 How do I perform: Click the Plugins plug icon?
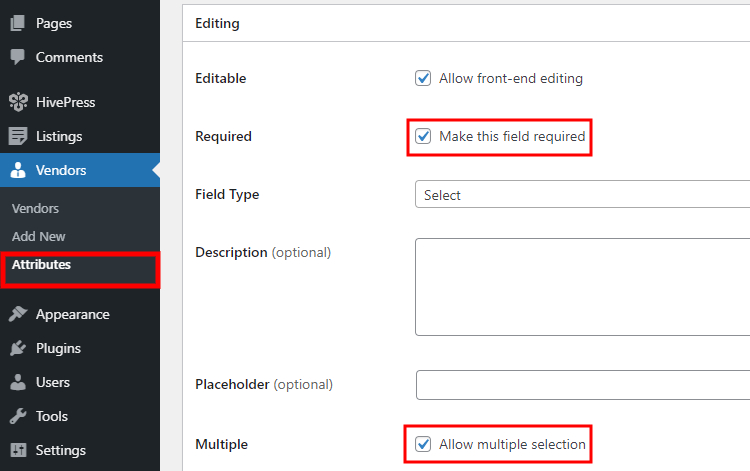click(18, 348)
